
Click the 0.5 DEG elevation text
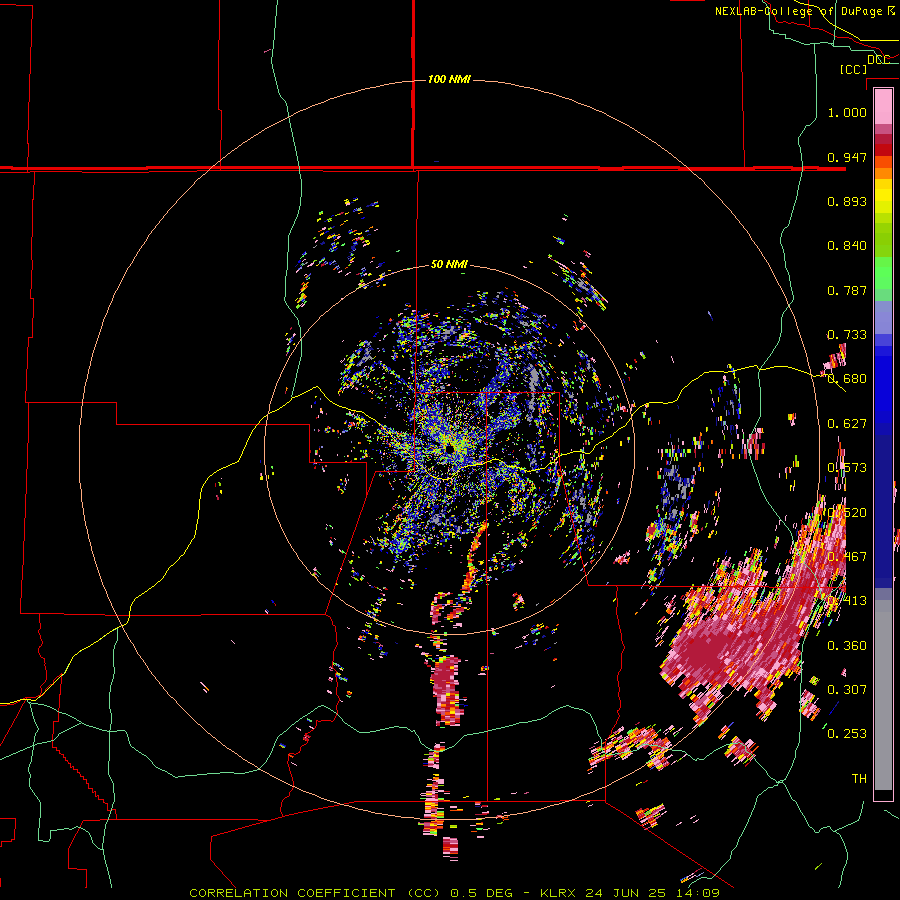point(481,893)
